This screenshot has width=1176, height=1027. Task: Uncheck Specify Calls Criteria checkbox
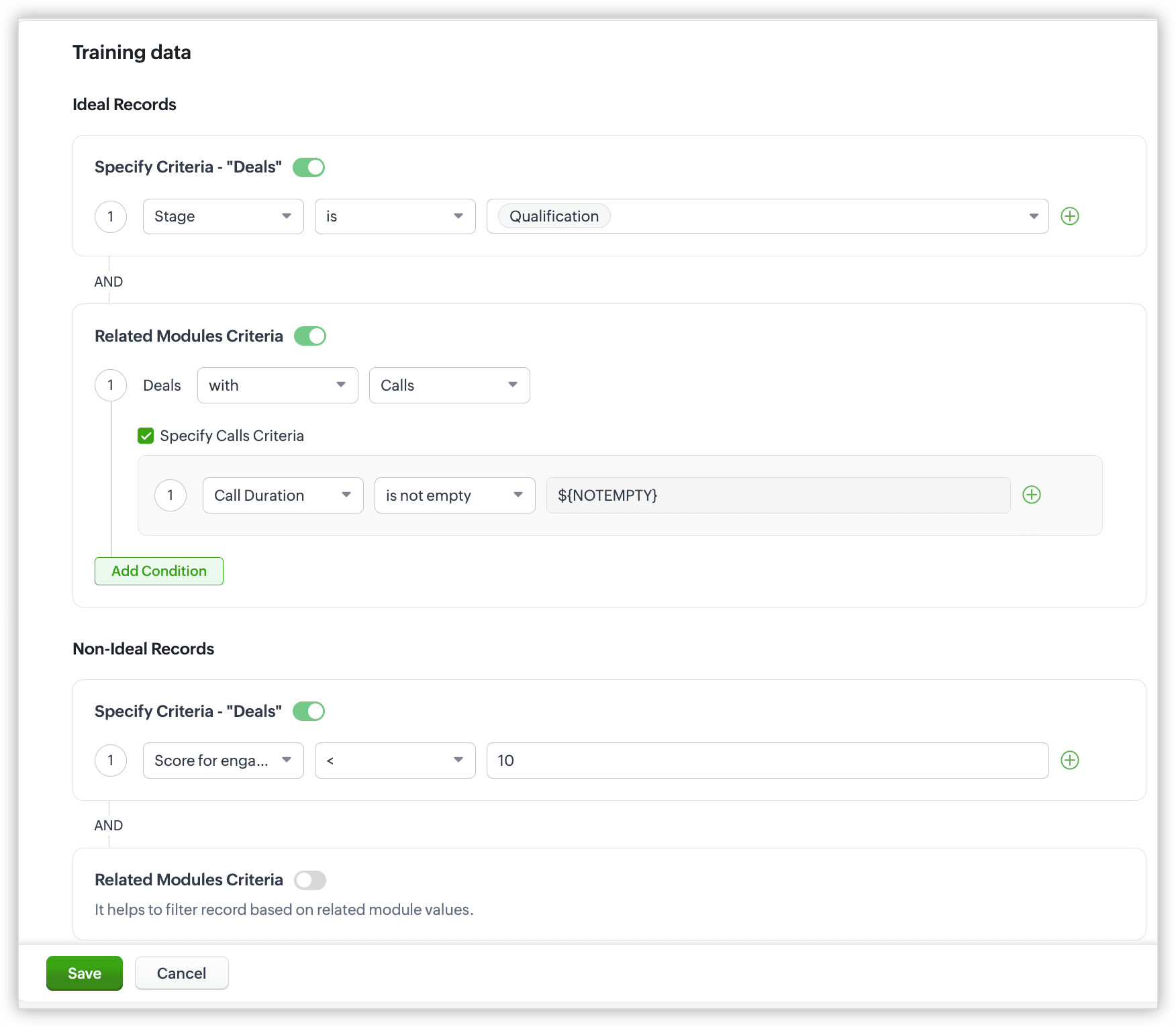click(x=146, y=436)
